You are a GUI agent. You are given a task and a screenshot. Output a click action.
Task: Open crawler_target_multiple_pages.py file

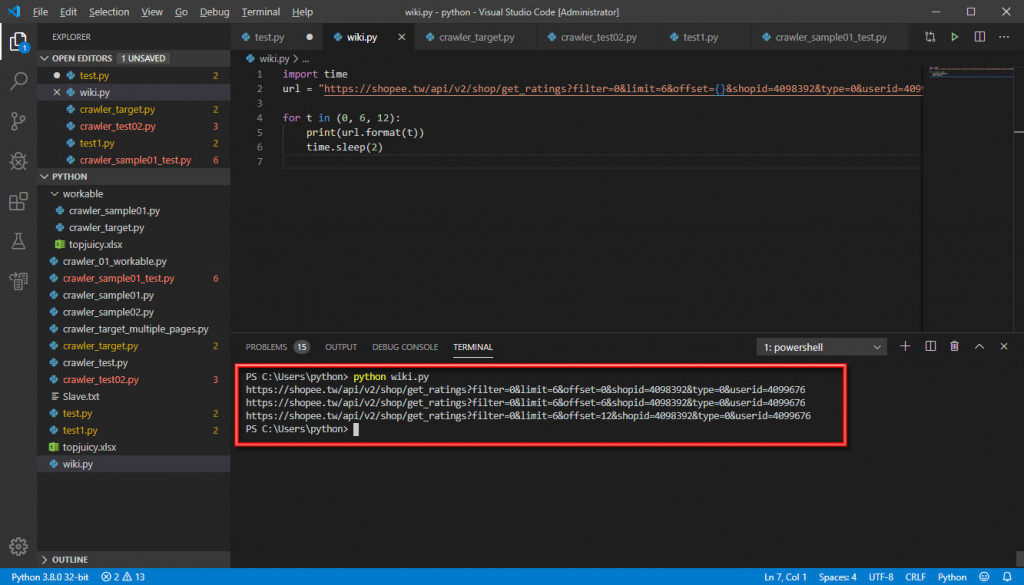(x=135, y=329)
